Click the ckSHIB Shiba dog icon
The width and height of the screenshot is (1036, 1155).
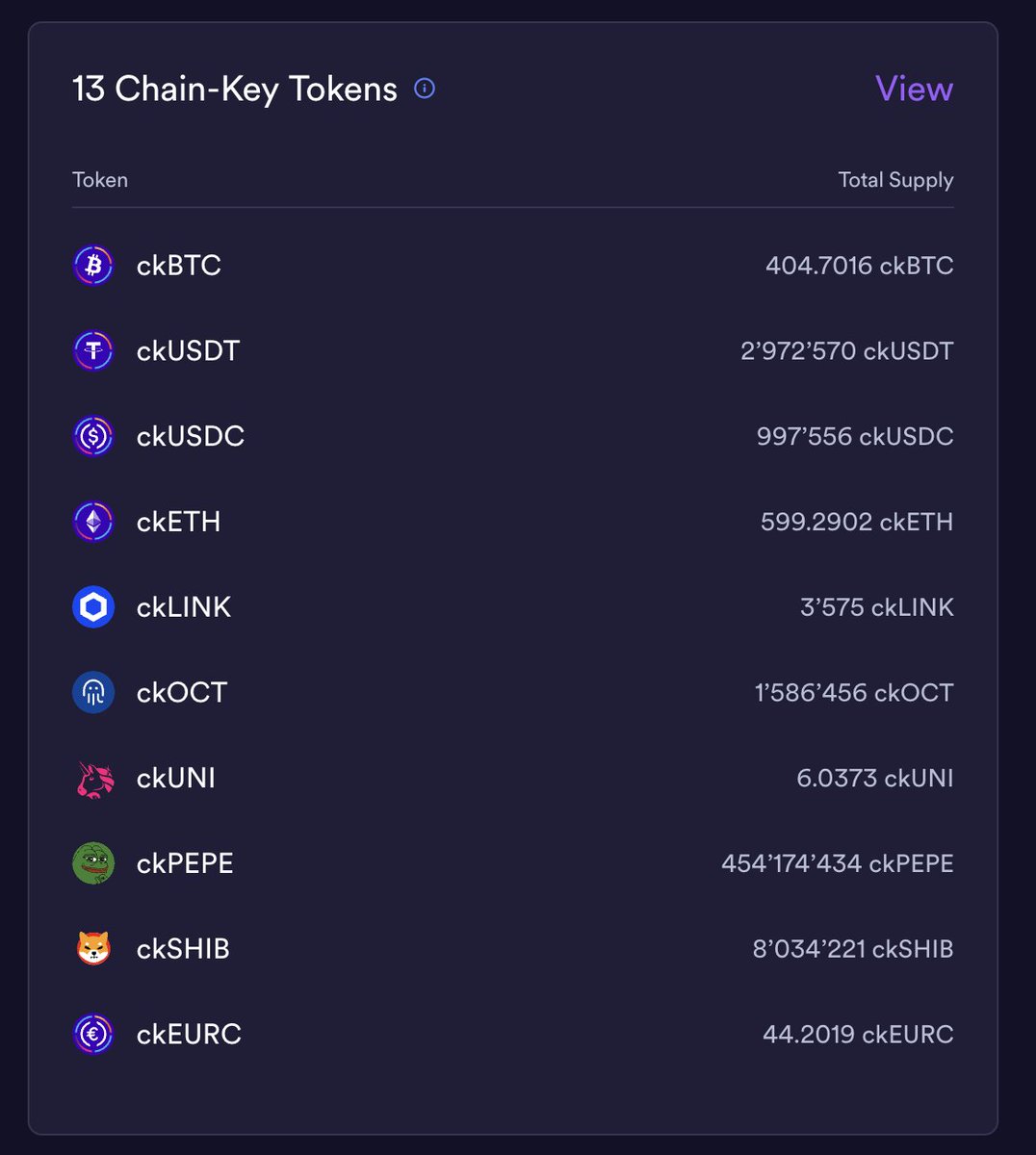pyautogui.click(x=93, y=949)
